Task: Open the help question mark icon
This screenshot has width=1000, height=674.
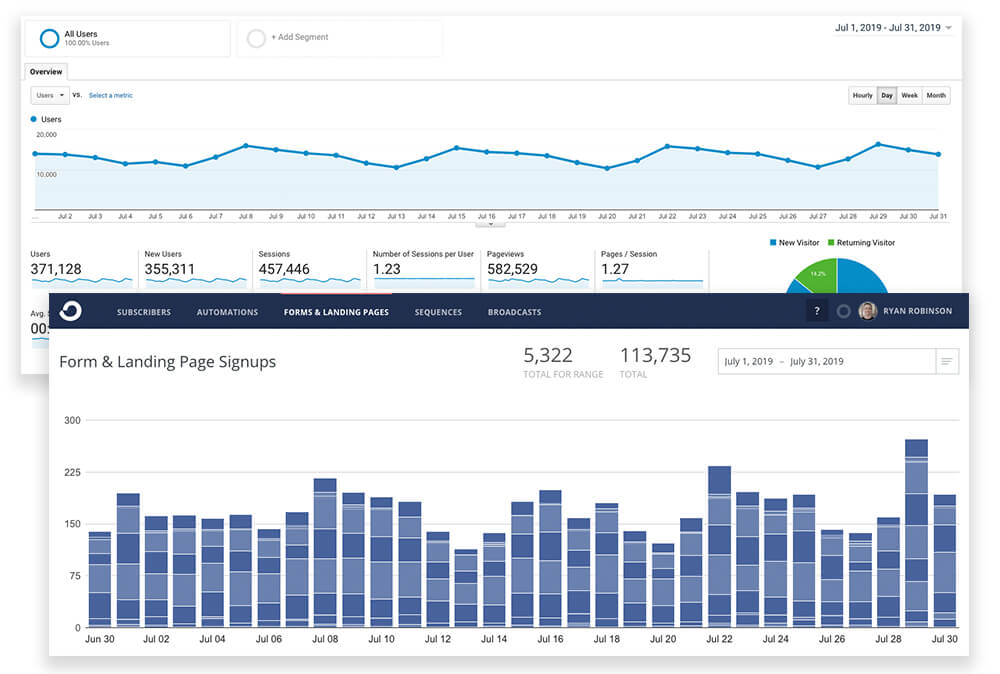Action: pos(816,310)
